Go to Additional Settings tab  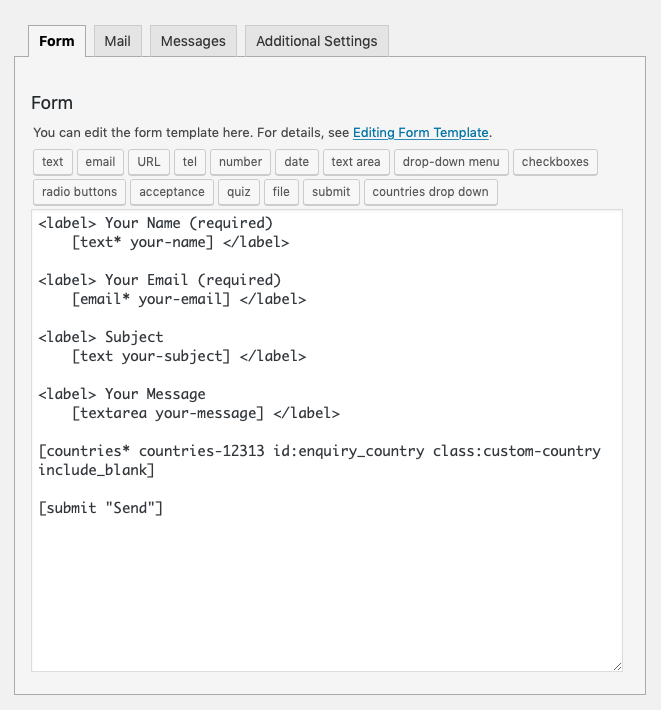pos(316,41)
